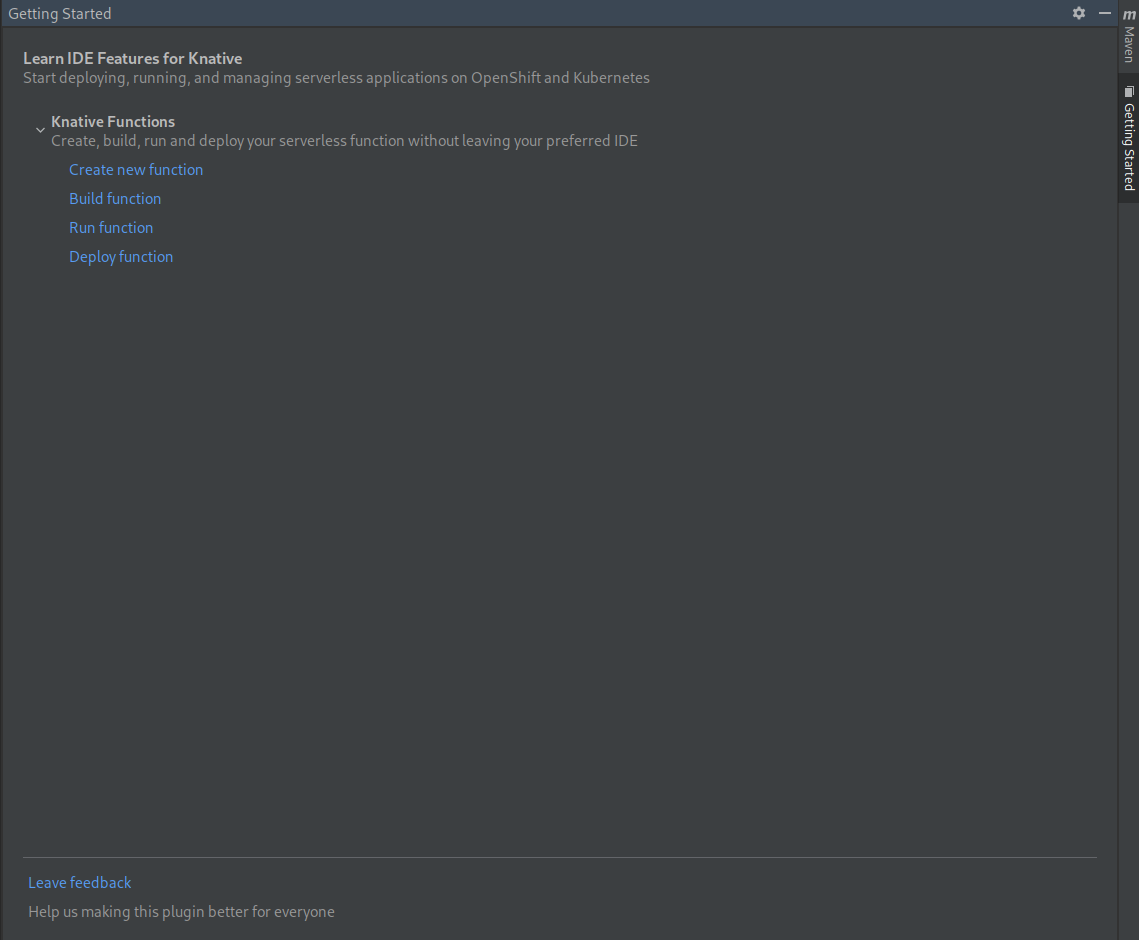This screenshot has height=940, width=1139.
Task: Click the Knative Functions heading
Action: click(113, 121)
